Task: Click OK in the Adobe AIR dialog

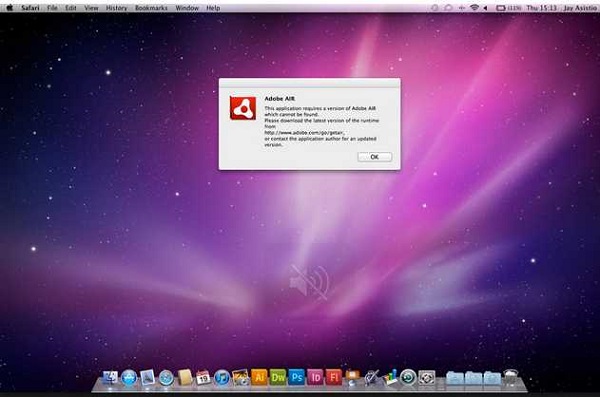Action: 375,157
